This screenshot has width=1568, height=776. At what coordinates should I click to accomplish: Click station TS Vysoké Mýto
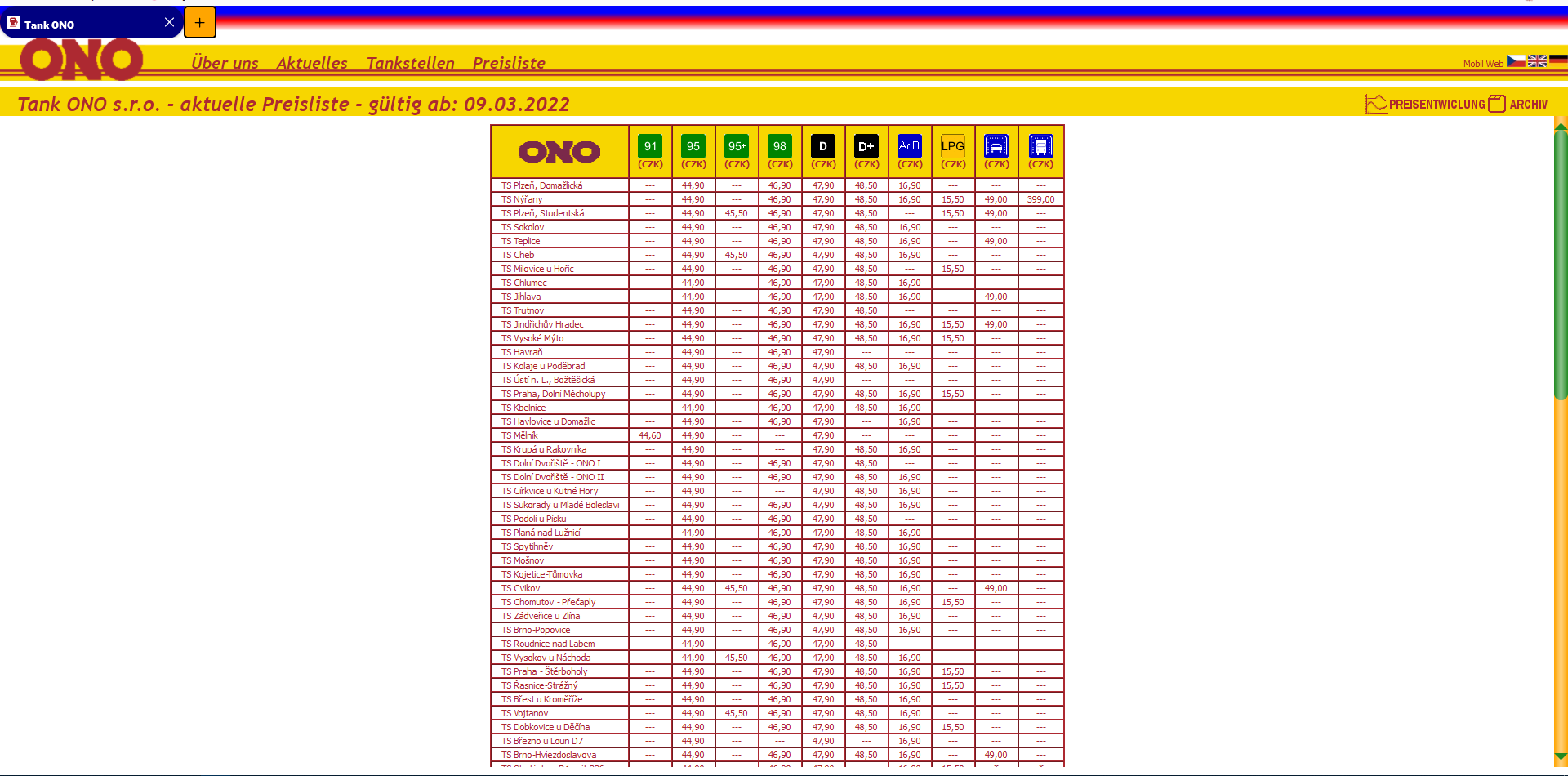tap(532, 338)
